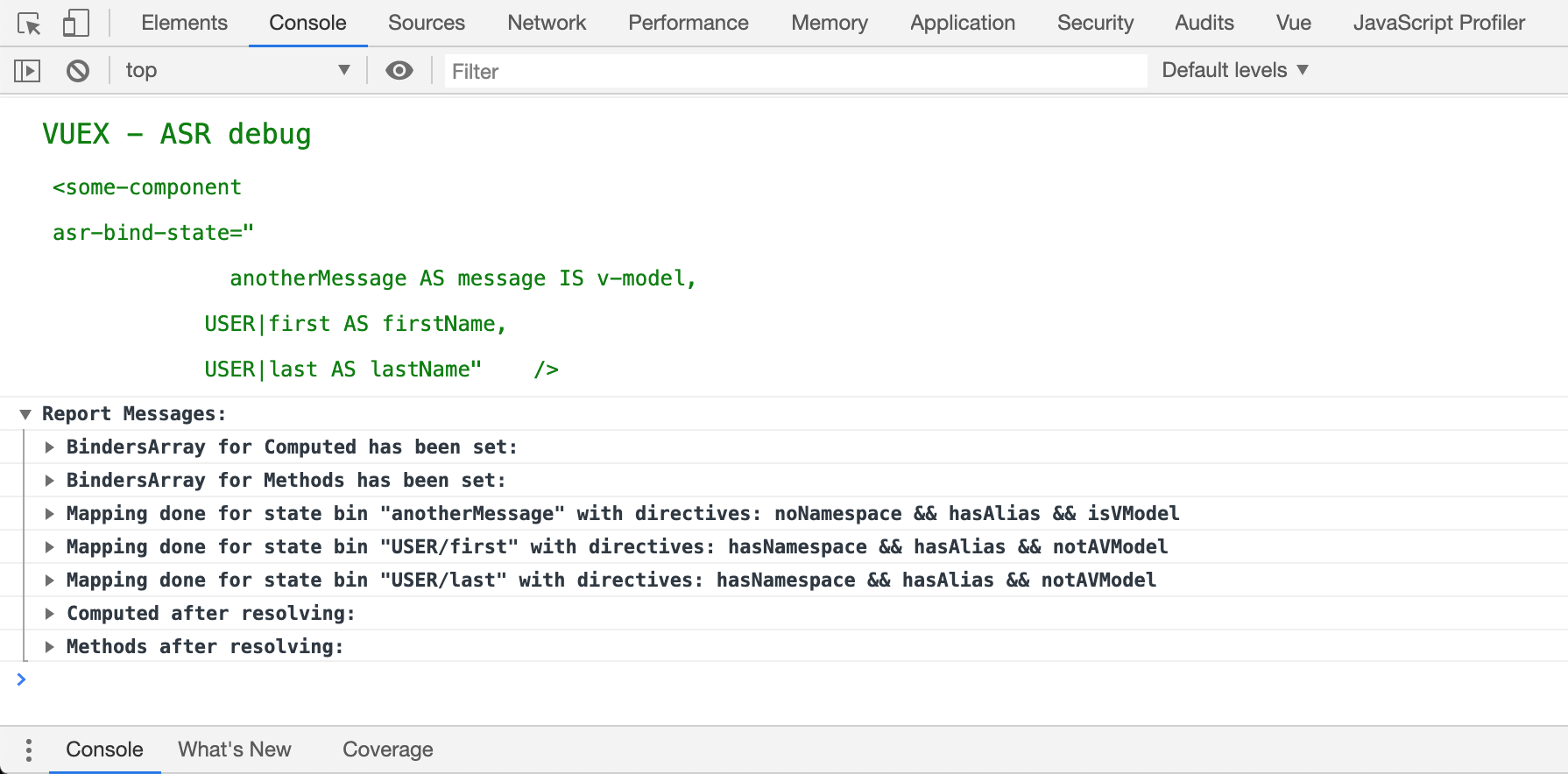Go to the Performance tab
1568x774 pixels.
point(689,23)
